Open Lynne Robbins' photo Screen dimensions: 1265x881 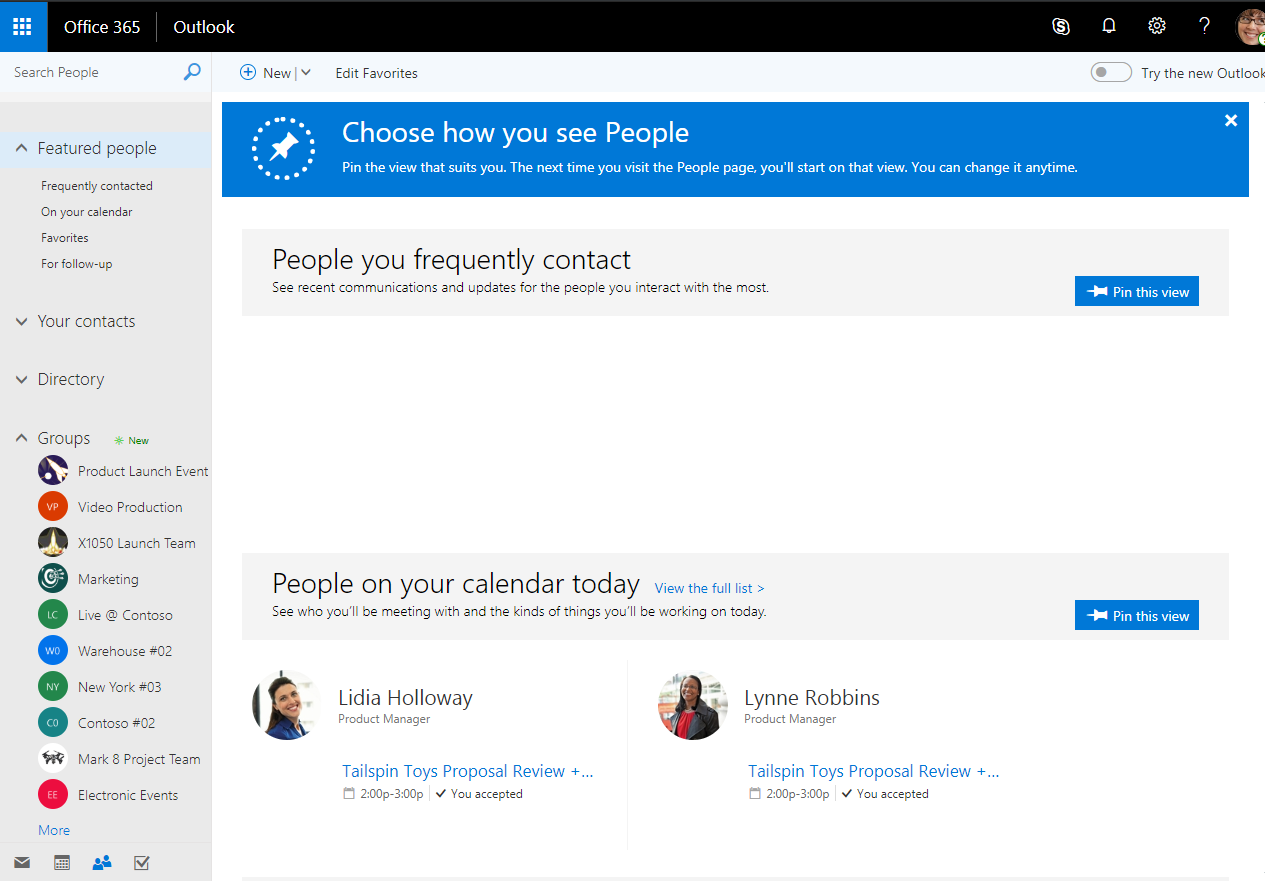click(692, 705)
